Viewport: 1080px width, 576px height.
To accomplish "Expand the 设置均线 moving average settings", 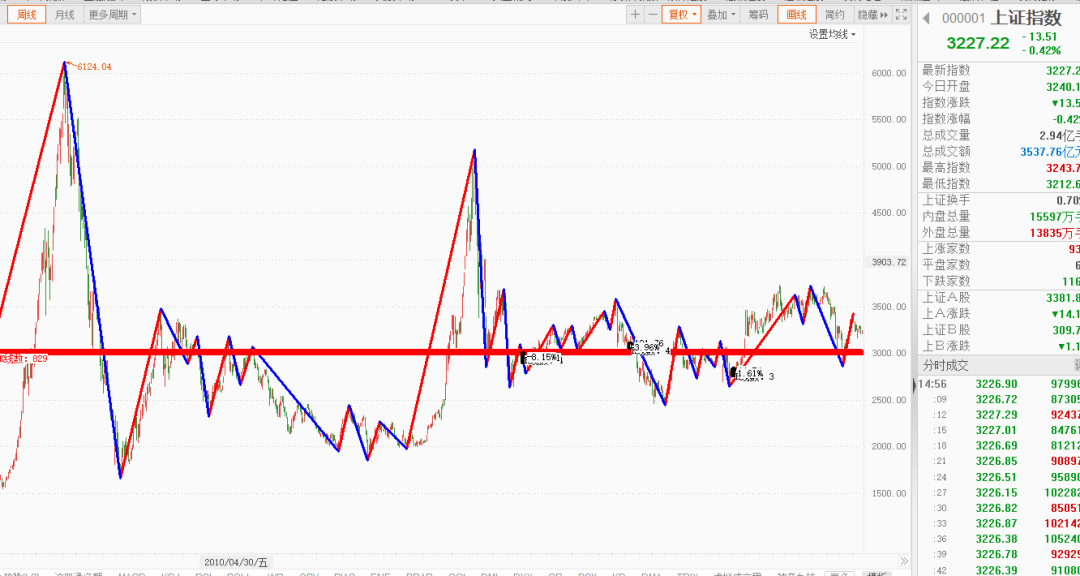I will [832, 34].
